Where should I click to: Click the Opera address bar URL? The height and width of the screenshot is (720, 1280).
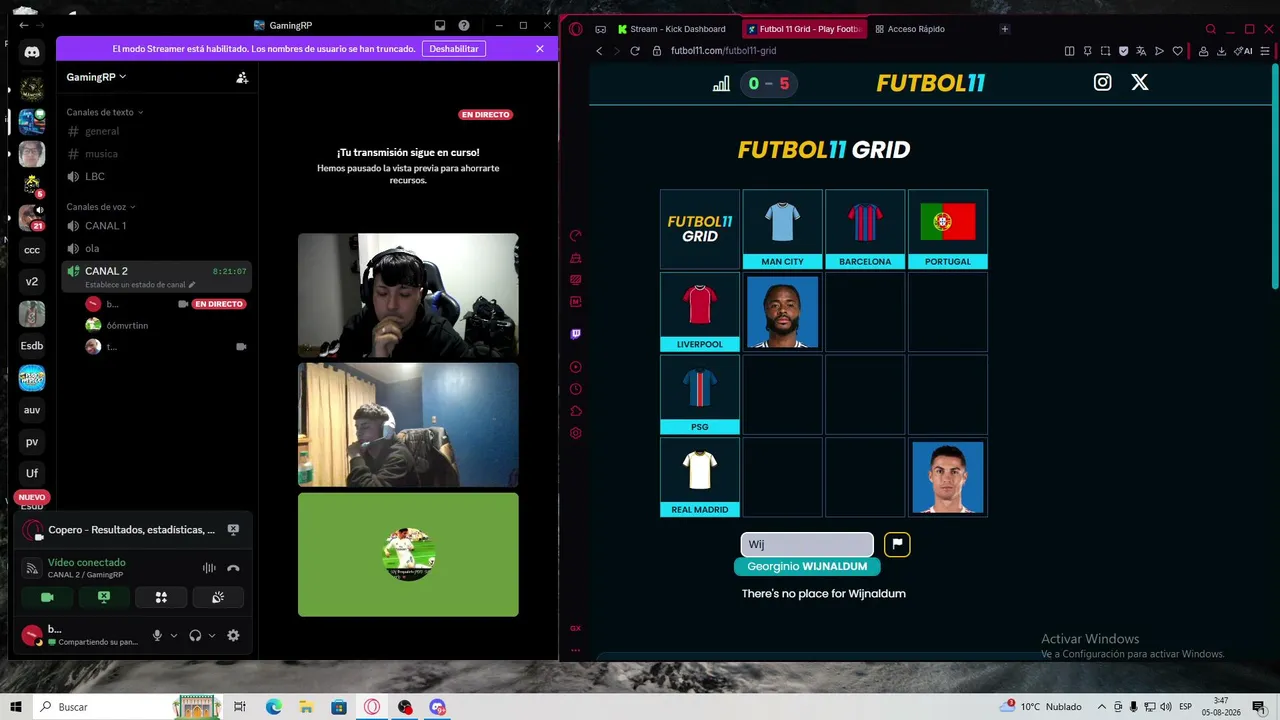(x=723, y=51)
